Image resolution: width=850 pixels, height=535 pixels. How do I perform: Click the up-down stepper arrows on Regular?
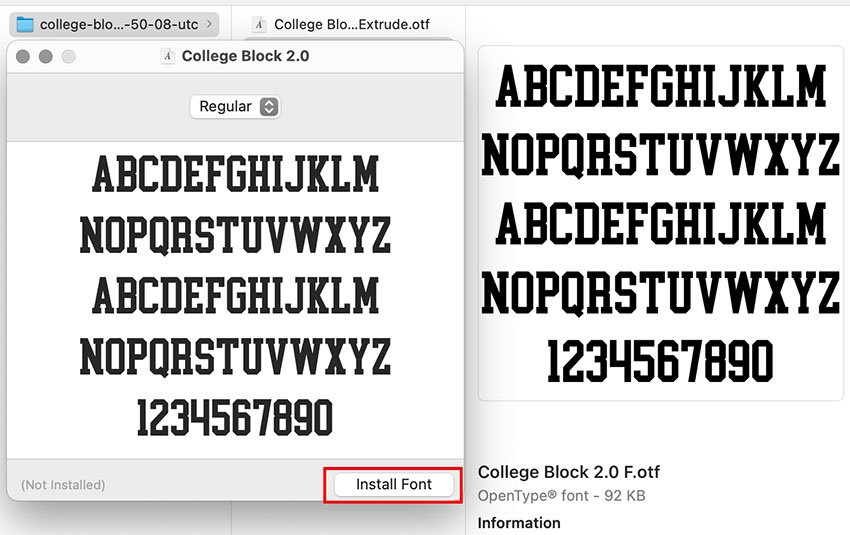pos(268,107)
